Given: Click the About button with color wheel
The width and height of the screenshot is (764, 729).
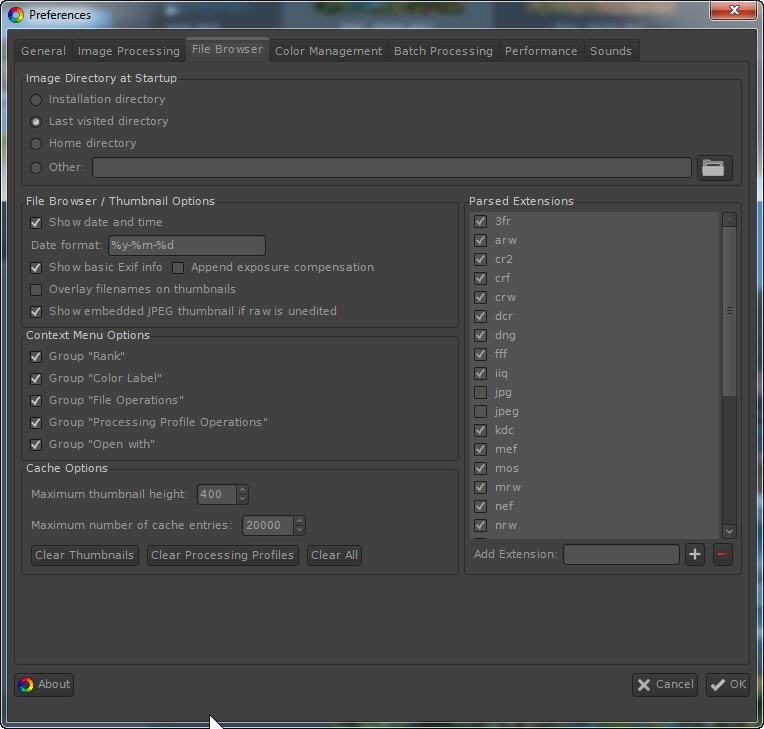Looking at the screenshot, I should (44, 685).
